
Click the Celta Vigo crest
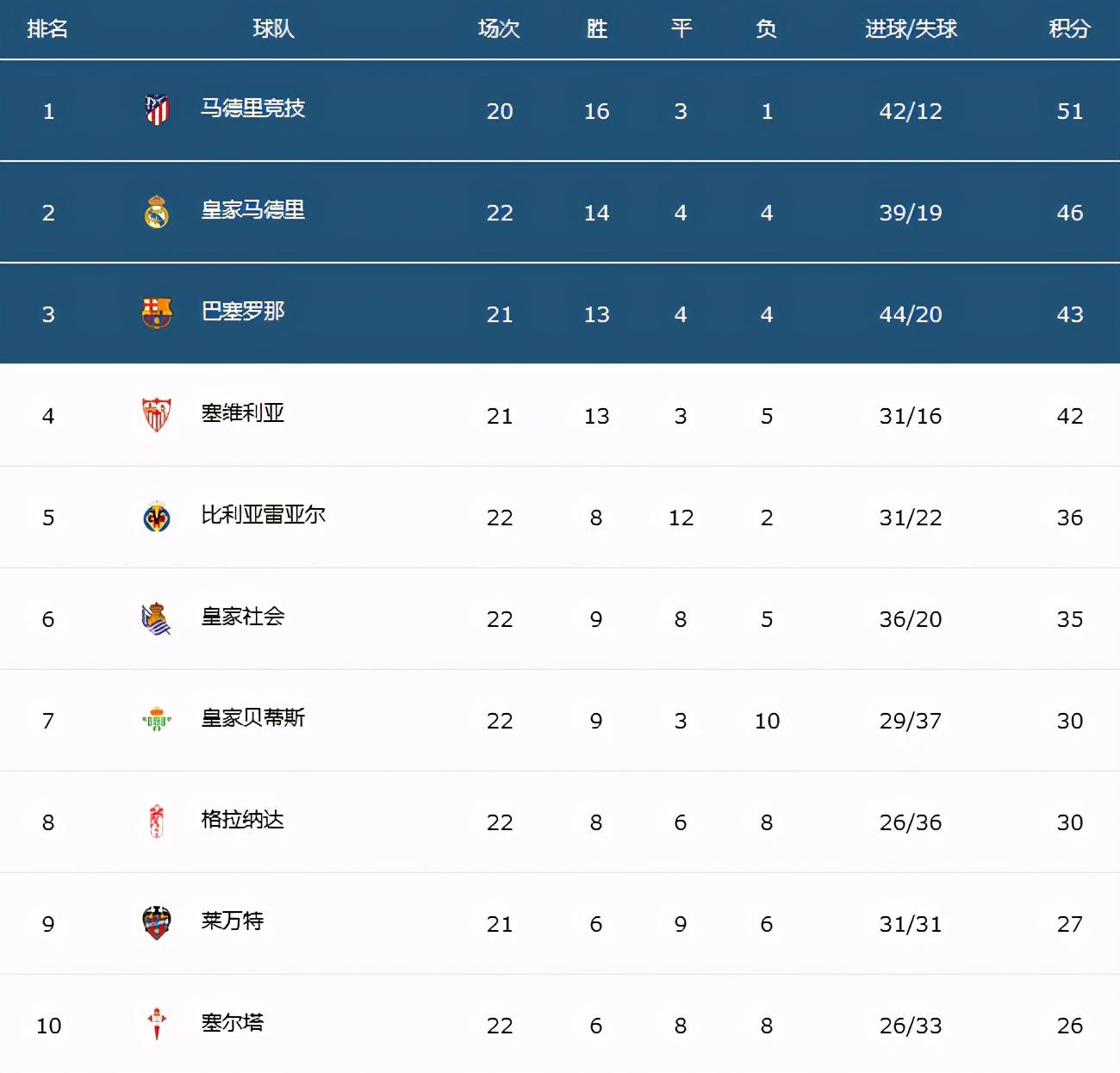tap(157, 1024)
